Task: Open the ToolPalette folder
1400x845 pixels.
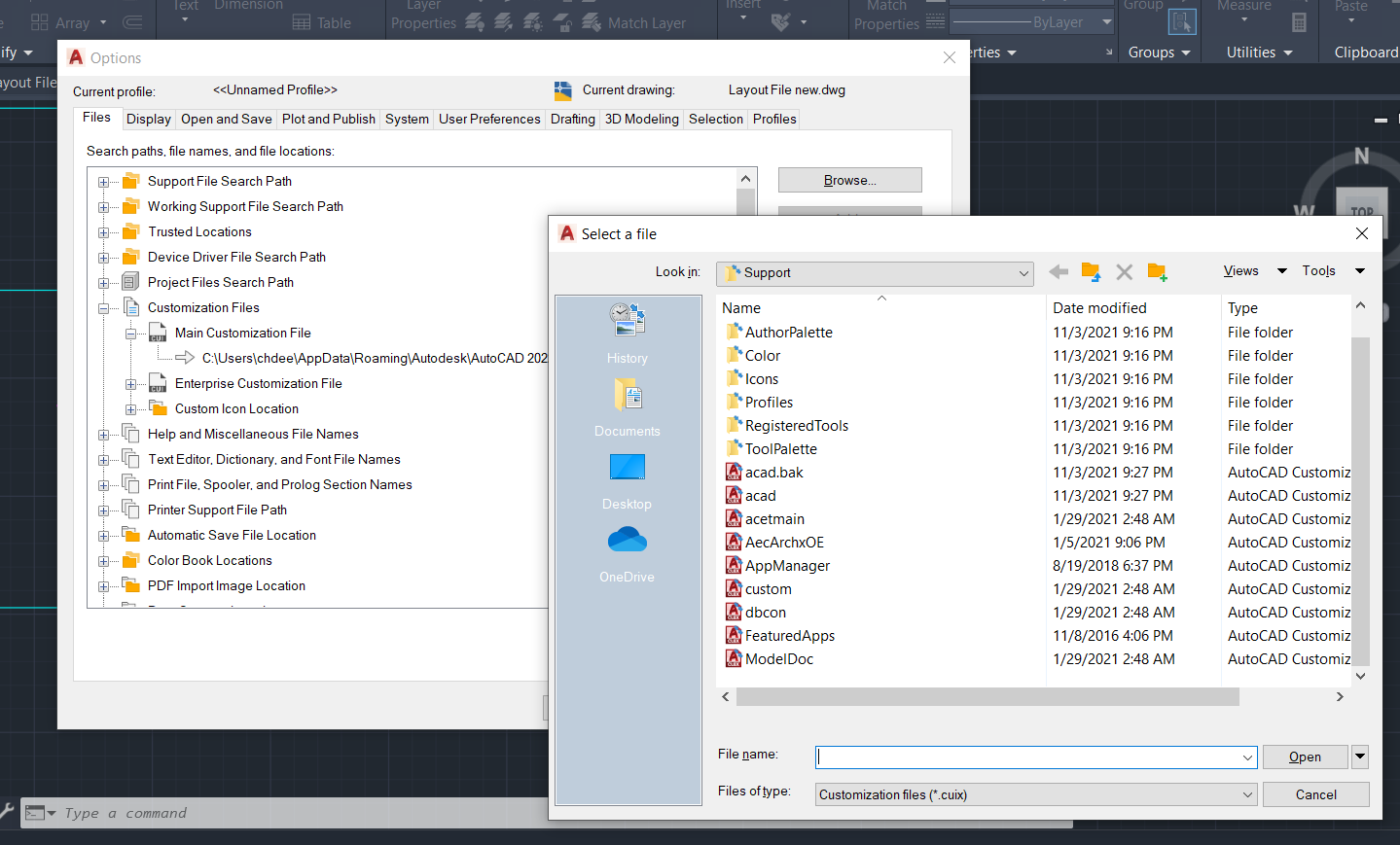Action: point(772,449)
